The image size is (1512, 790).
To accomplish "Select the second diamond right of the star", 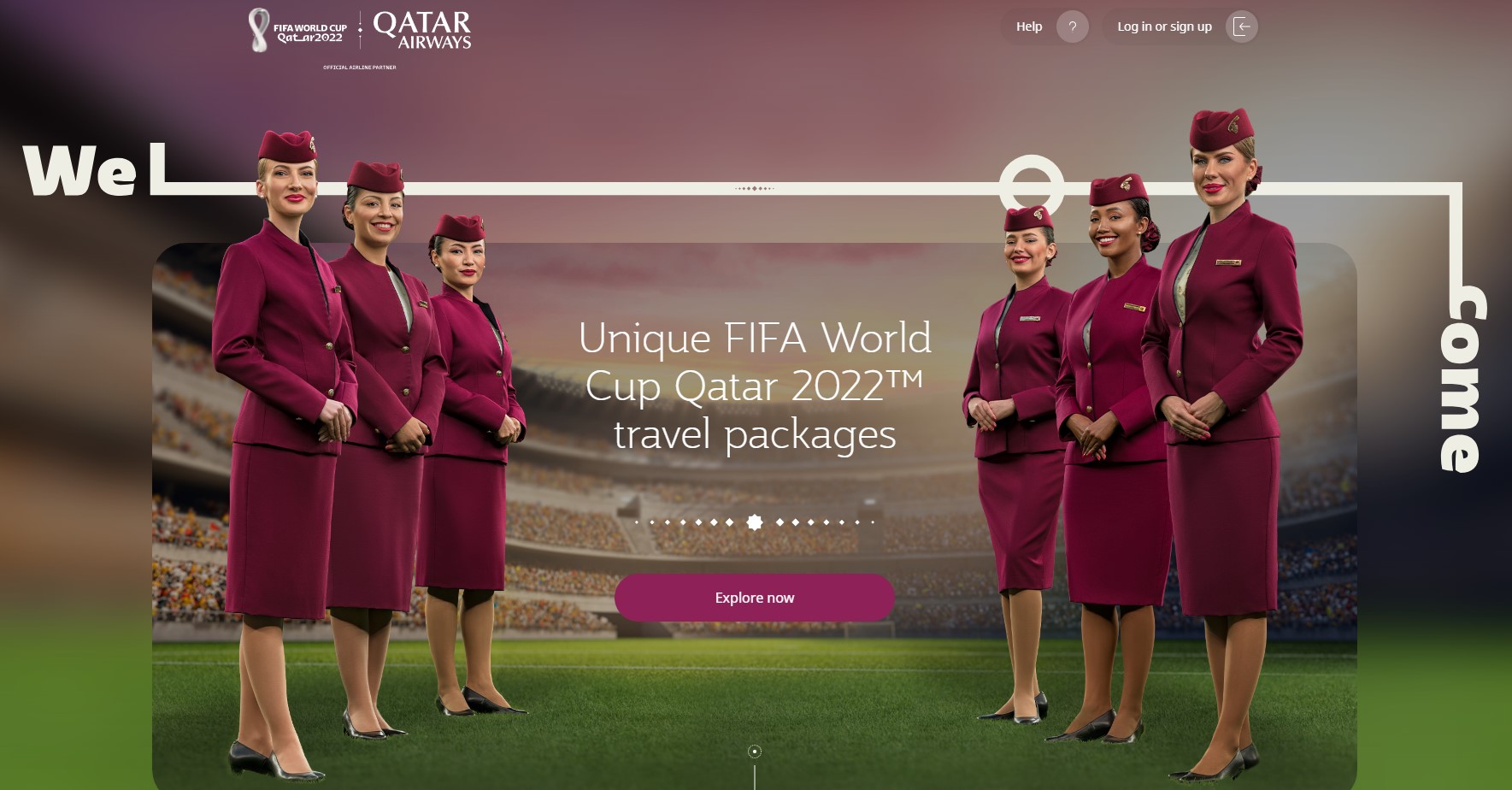I will 796,522.
